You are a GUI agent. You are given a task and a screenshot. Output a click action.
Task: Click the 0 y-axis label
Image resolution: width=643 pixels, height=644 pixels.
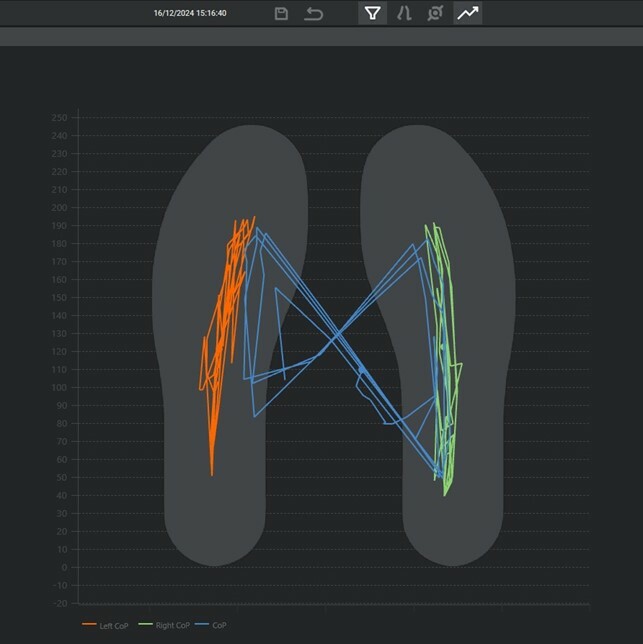tap(63, 567)
